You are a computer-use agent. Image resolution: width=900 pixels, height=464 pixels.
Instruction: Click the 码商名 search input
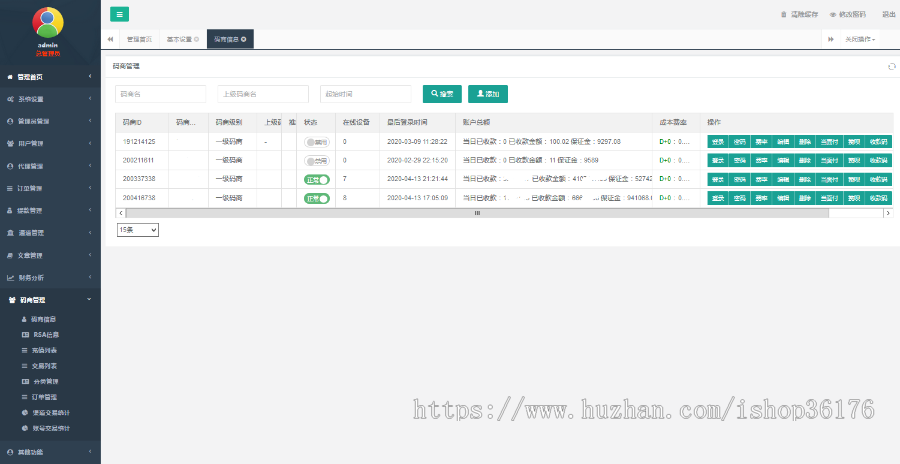[x=161, y=94]
